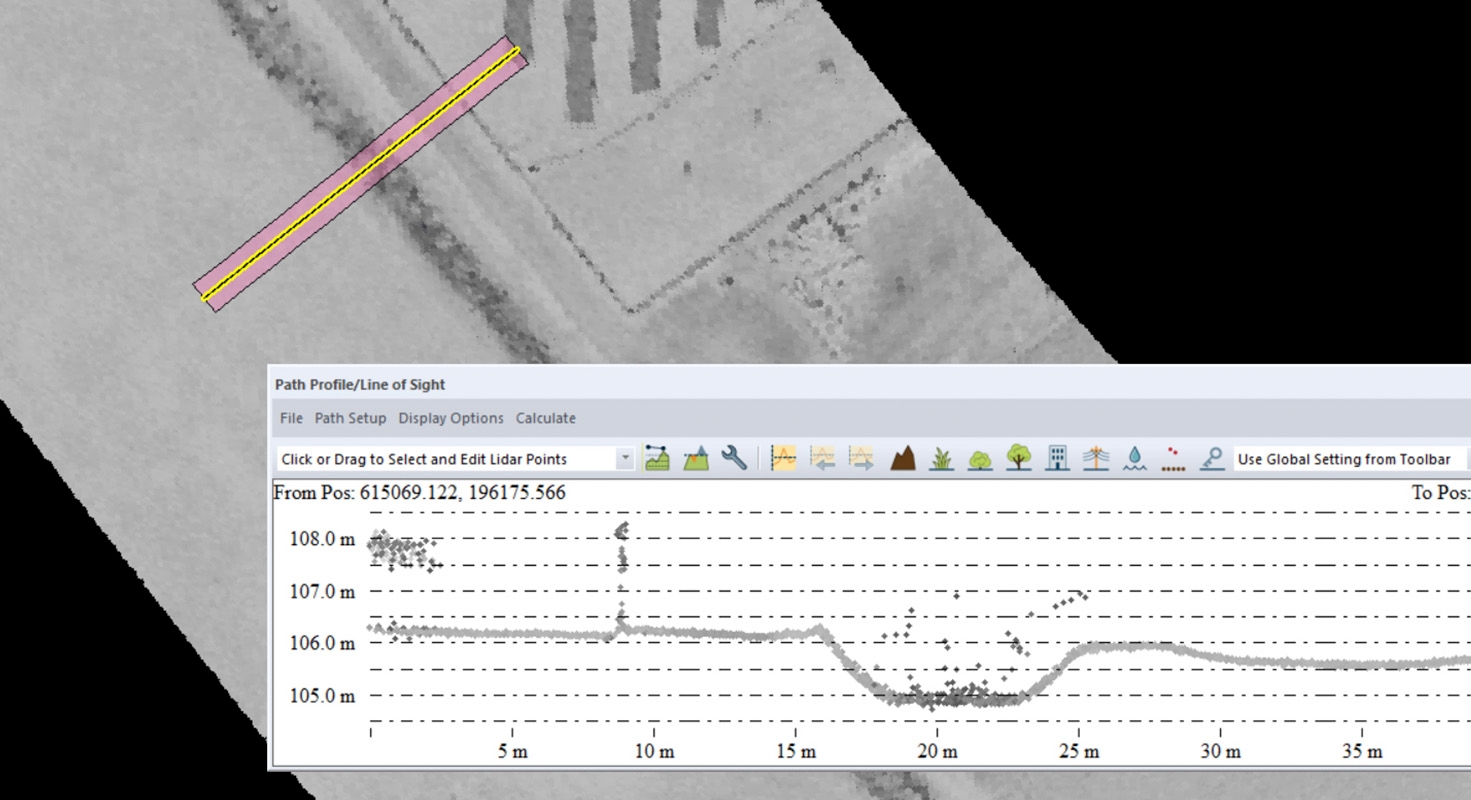Toggle water droplet points icon
This screenshot has width=1471, height=800.
1135,459
